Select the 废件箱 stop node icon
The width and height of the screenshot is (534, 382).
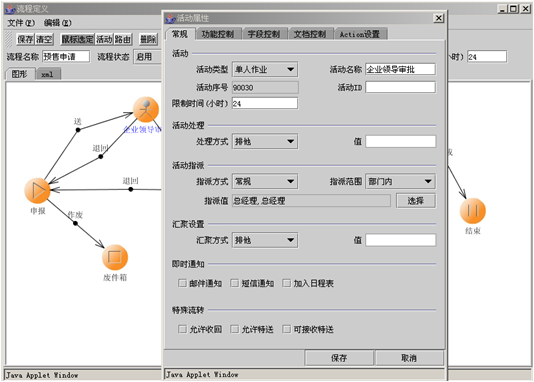(115, 257)
